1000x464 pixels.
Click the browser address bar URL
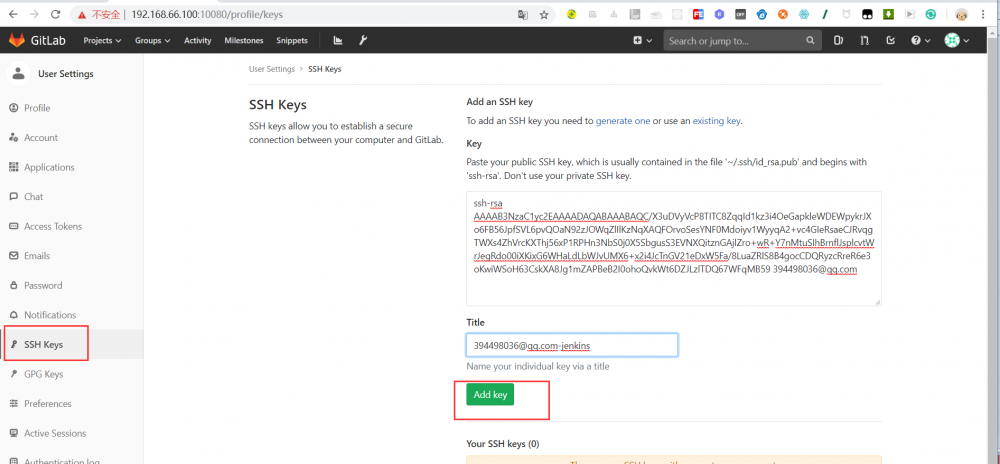point(207,14)
